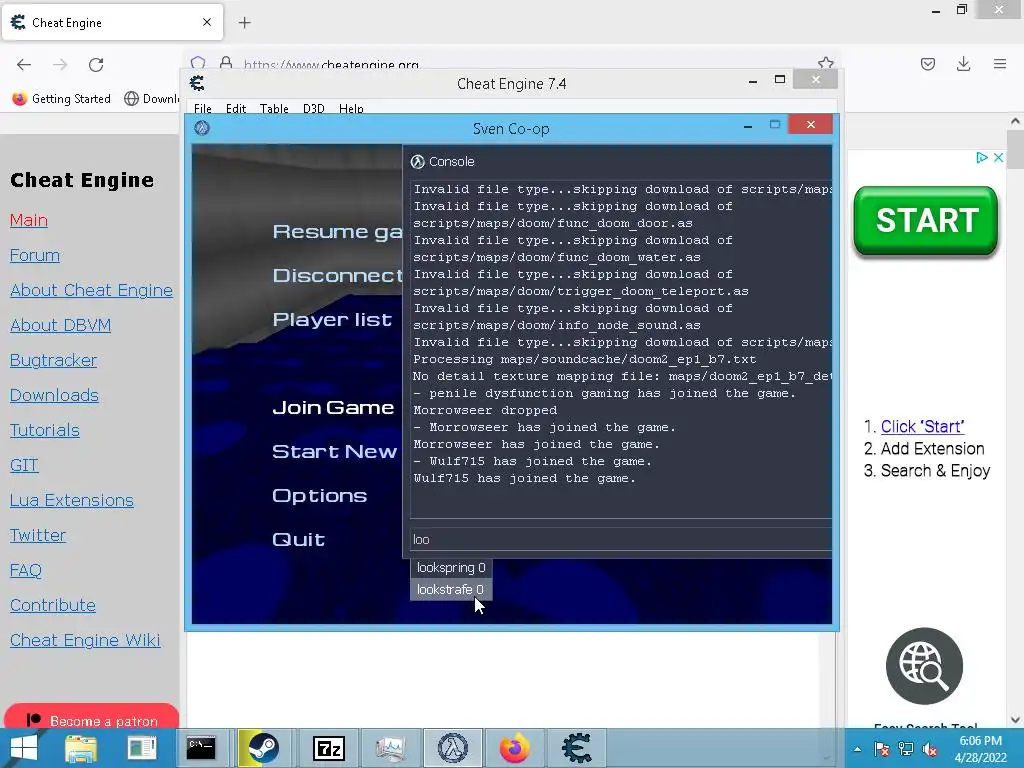
Task: Open File menu in Cheat Engine
Action: click(202, 108)
